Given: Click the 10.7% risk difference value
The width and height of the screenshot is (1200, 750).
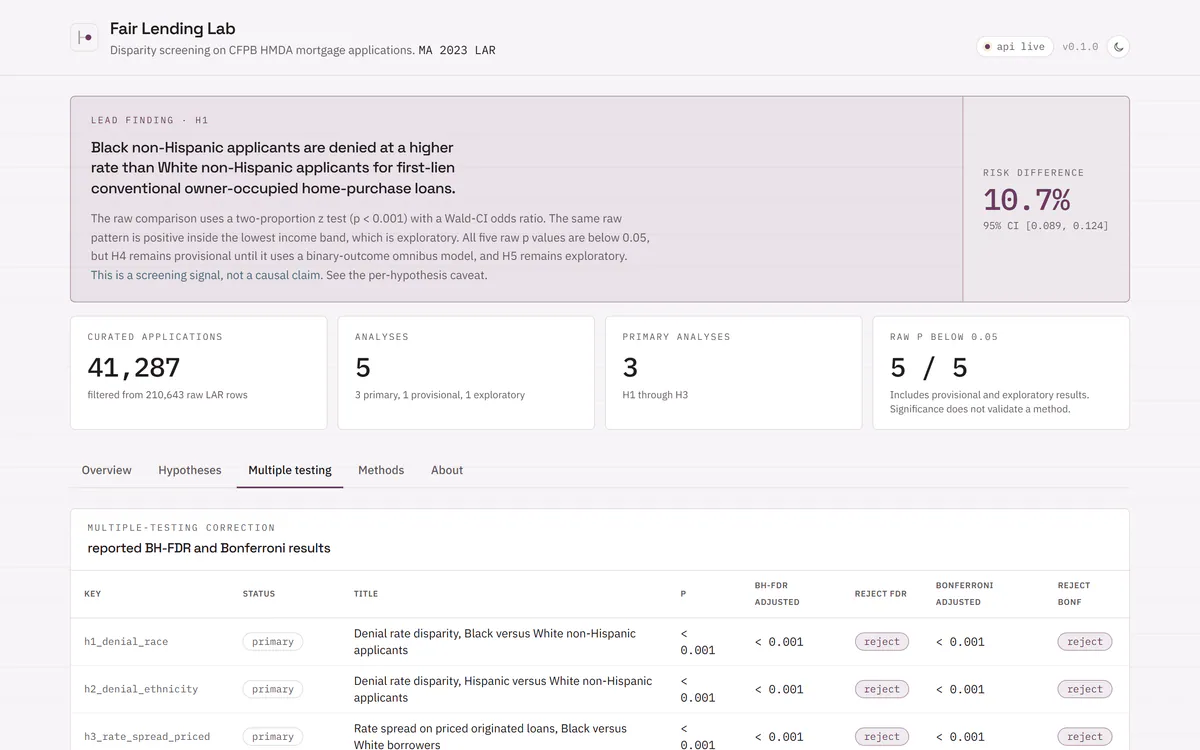Looking at the screenshot, I should pos(1027,199).
